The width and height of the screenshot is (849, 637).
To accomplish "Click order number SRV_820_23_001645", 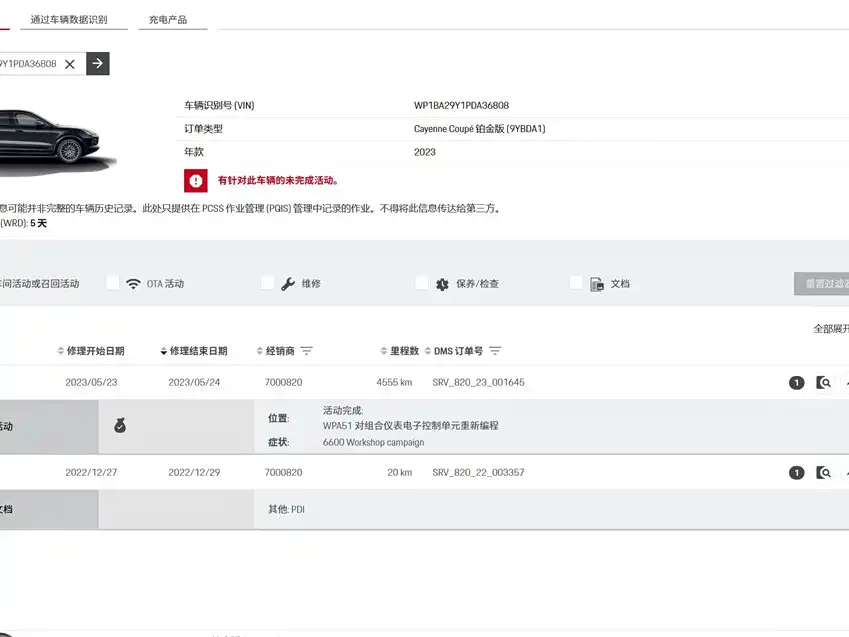I will [478, 382].
